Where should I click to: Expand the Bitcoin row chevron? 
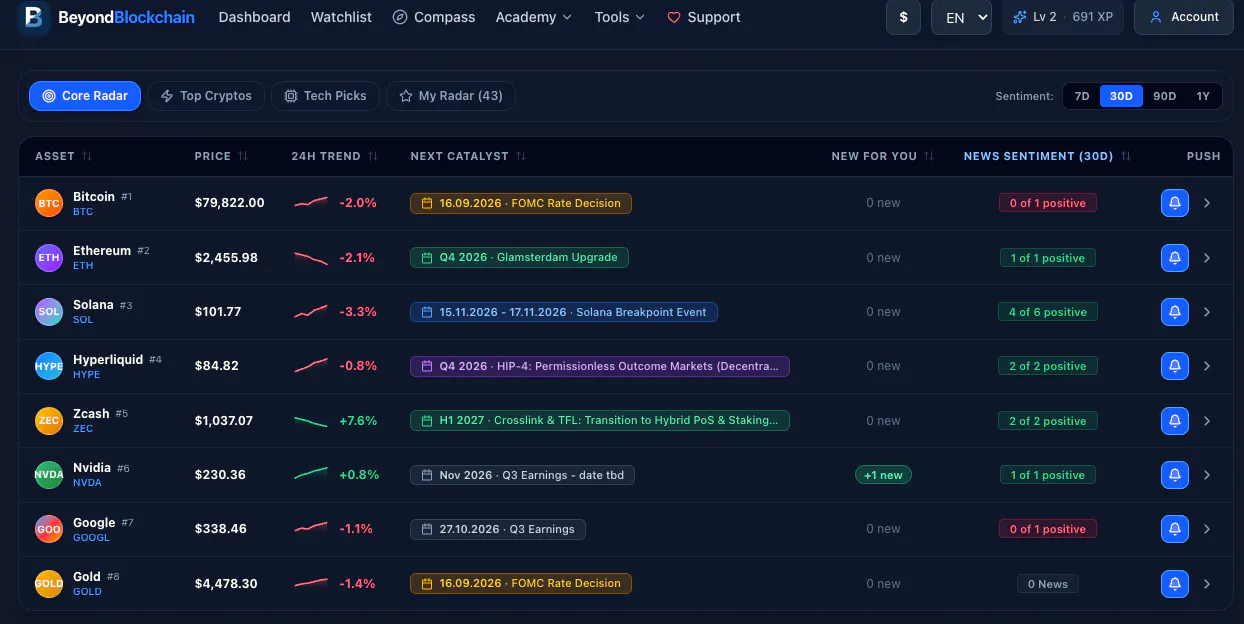pos(1207,203)
